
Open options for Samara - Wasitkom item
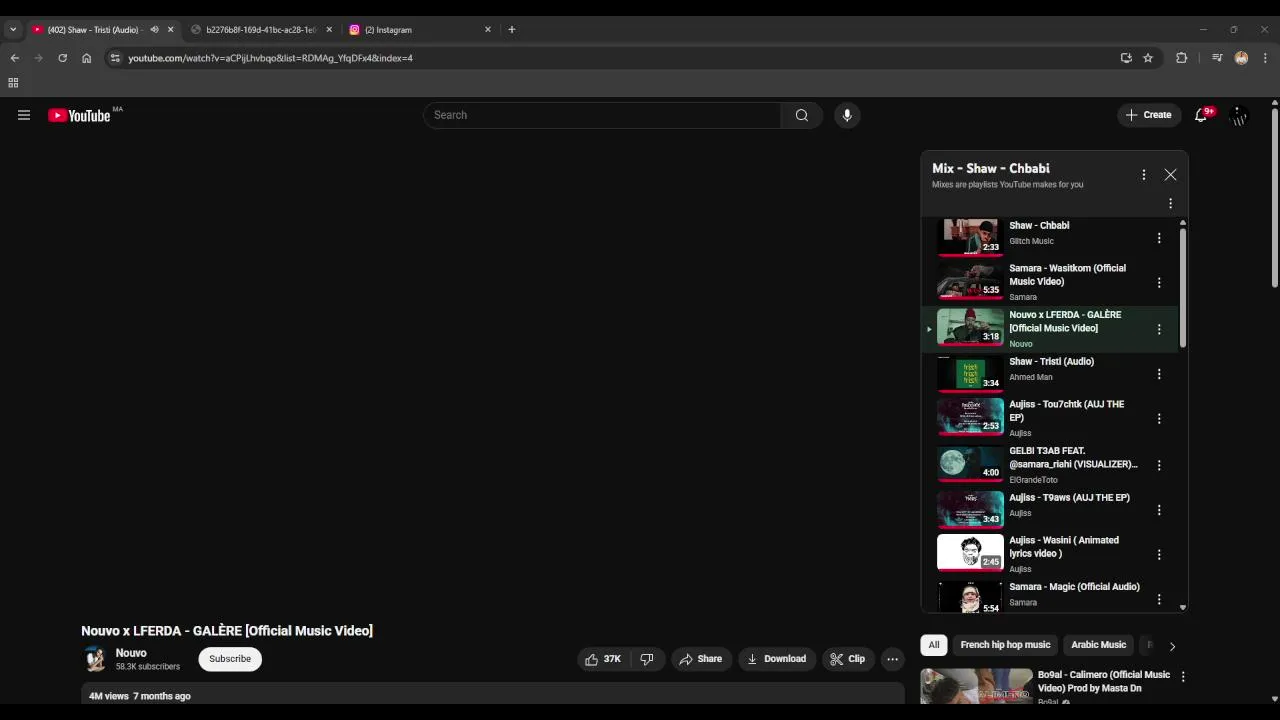pos(1159,283)
